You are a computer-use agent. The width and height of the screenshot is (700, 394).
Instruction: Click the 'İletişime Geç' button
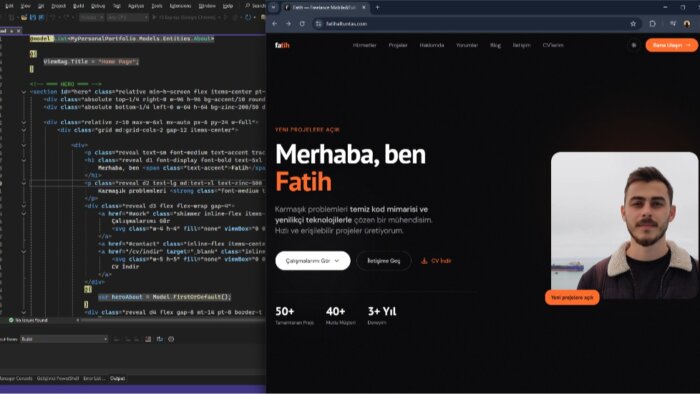[383, 261]
